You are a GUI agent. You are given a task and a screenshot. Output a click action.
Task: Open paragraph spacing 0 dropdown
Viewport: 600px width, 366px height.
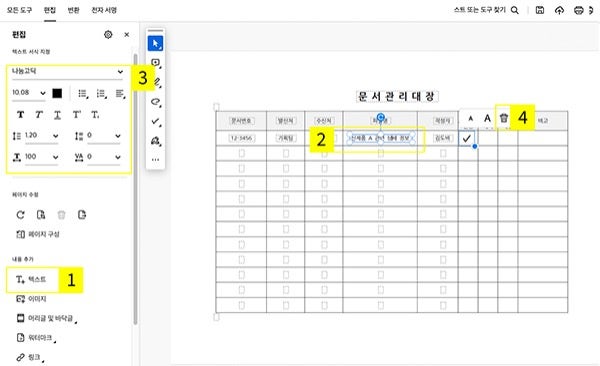104,136
